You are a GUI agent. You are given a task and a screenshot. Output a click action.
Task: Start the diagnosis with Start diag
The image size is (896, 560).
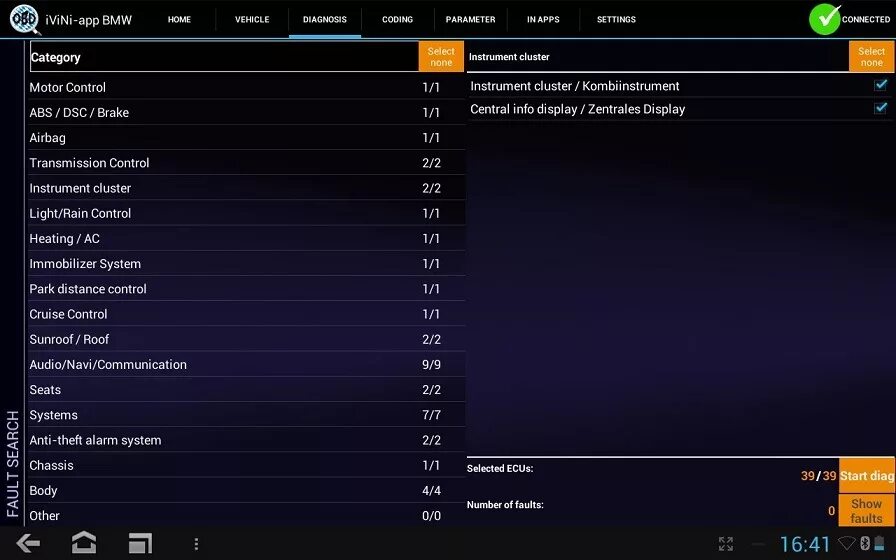[x=866, y=475]
